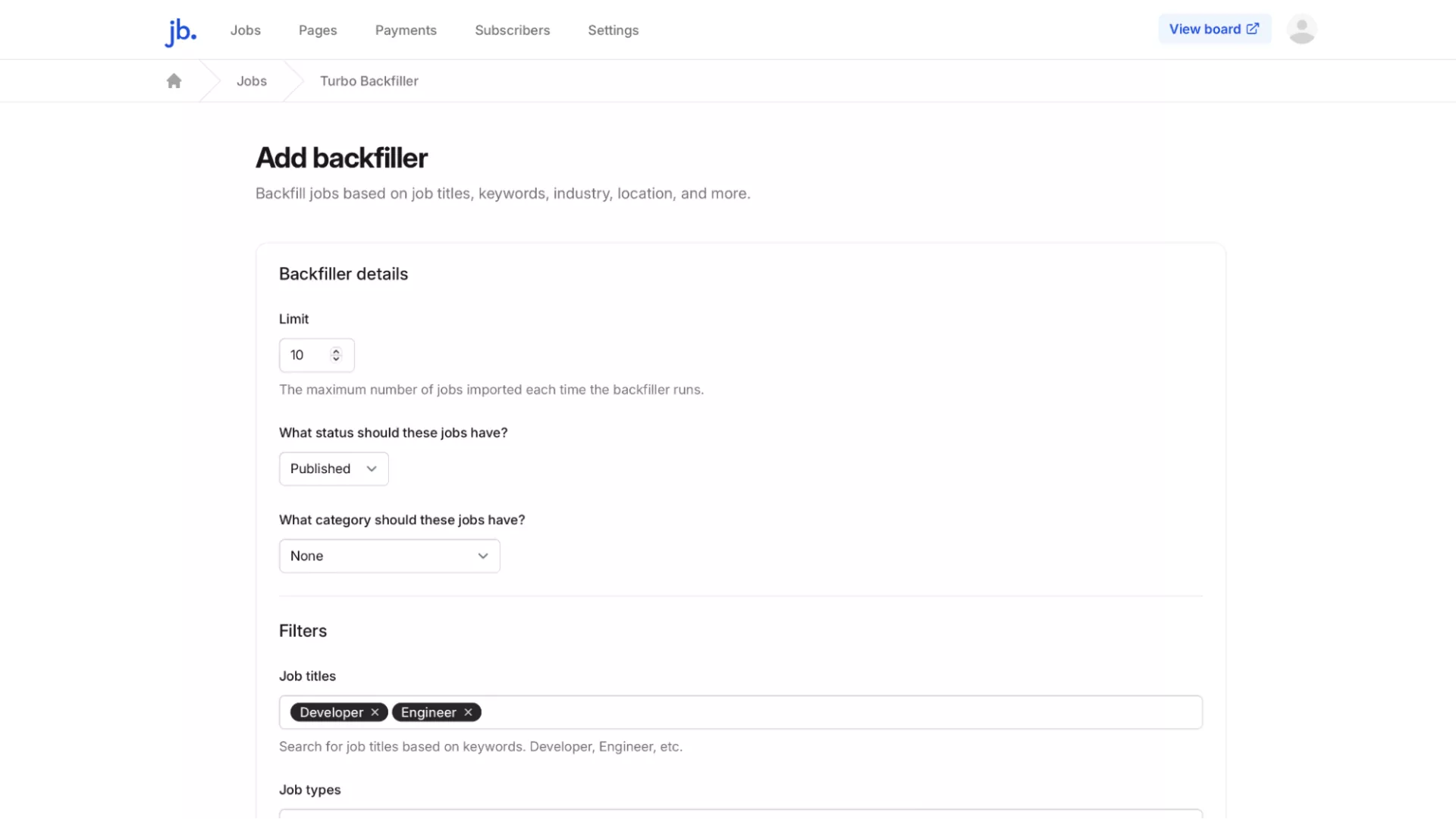The height and width of the screenshot is (819, 1456).
Task: Open the Published status dropdown
Action: tap(334, 469)
